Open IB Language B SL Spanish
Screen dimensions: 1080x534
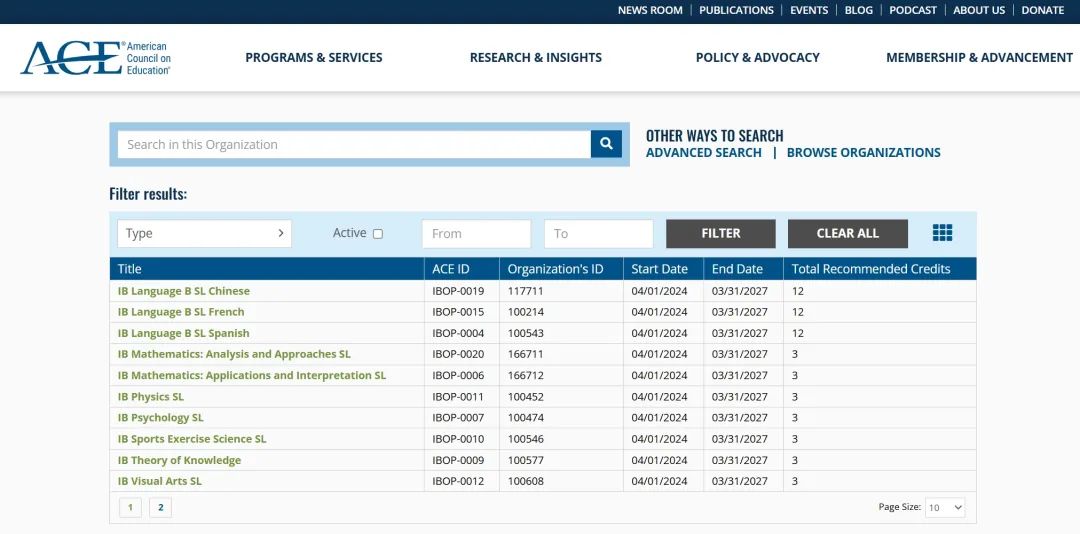tap(184, 333)
